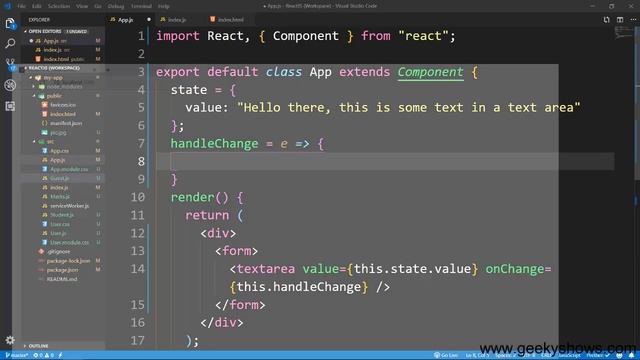Click the lightning bolt icon in status bar
640x360 pixels.
60,356
